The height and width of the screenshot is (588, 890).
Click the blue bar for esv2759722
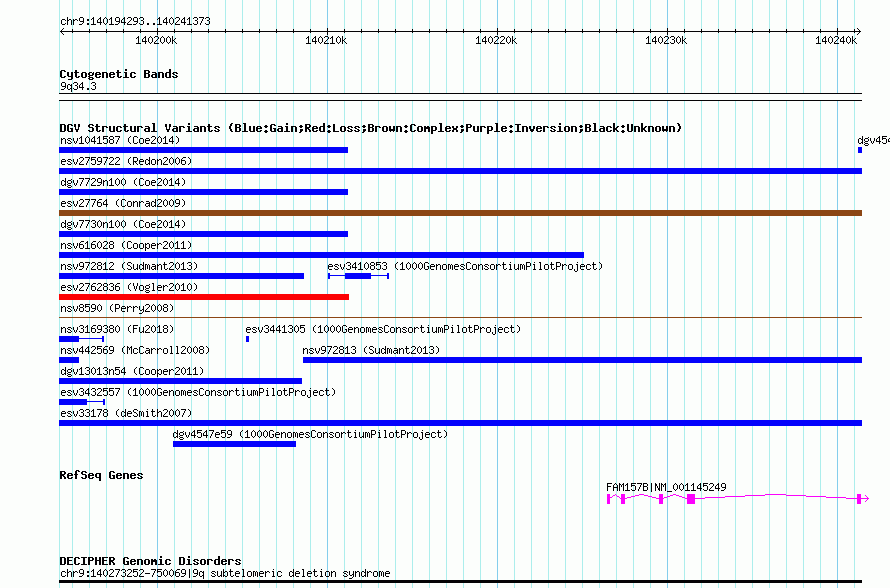460,171
